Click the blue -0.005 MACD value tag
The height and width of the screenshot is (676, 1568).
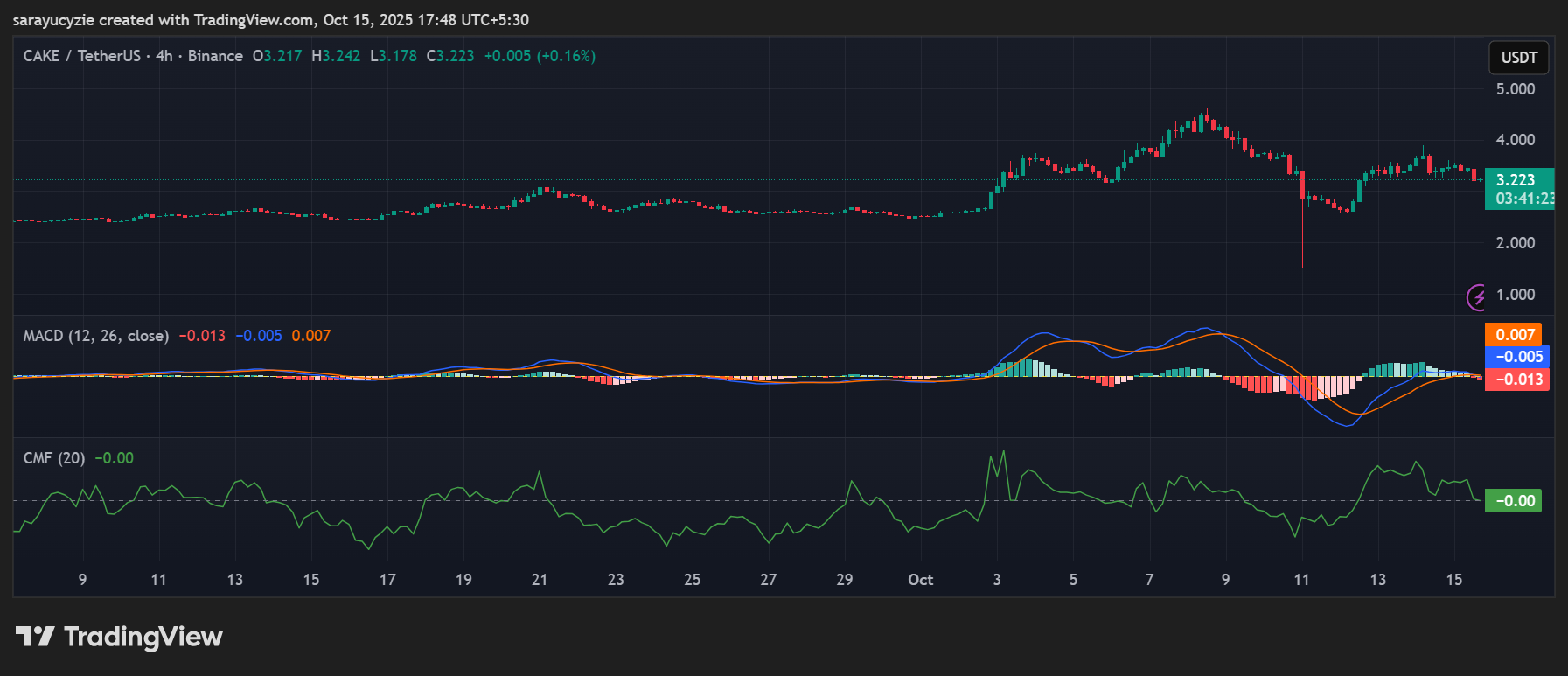pos(1516,357)
